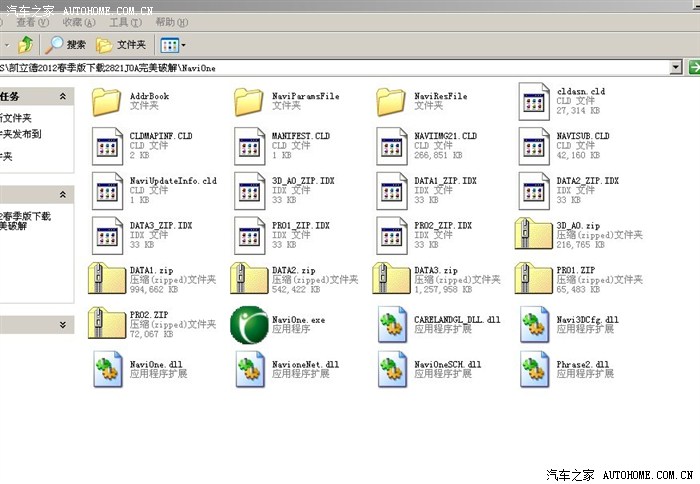Click the Up one level folder icon
700x484 pixels.
coord(26,45)
